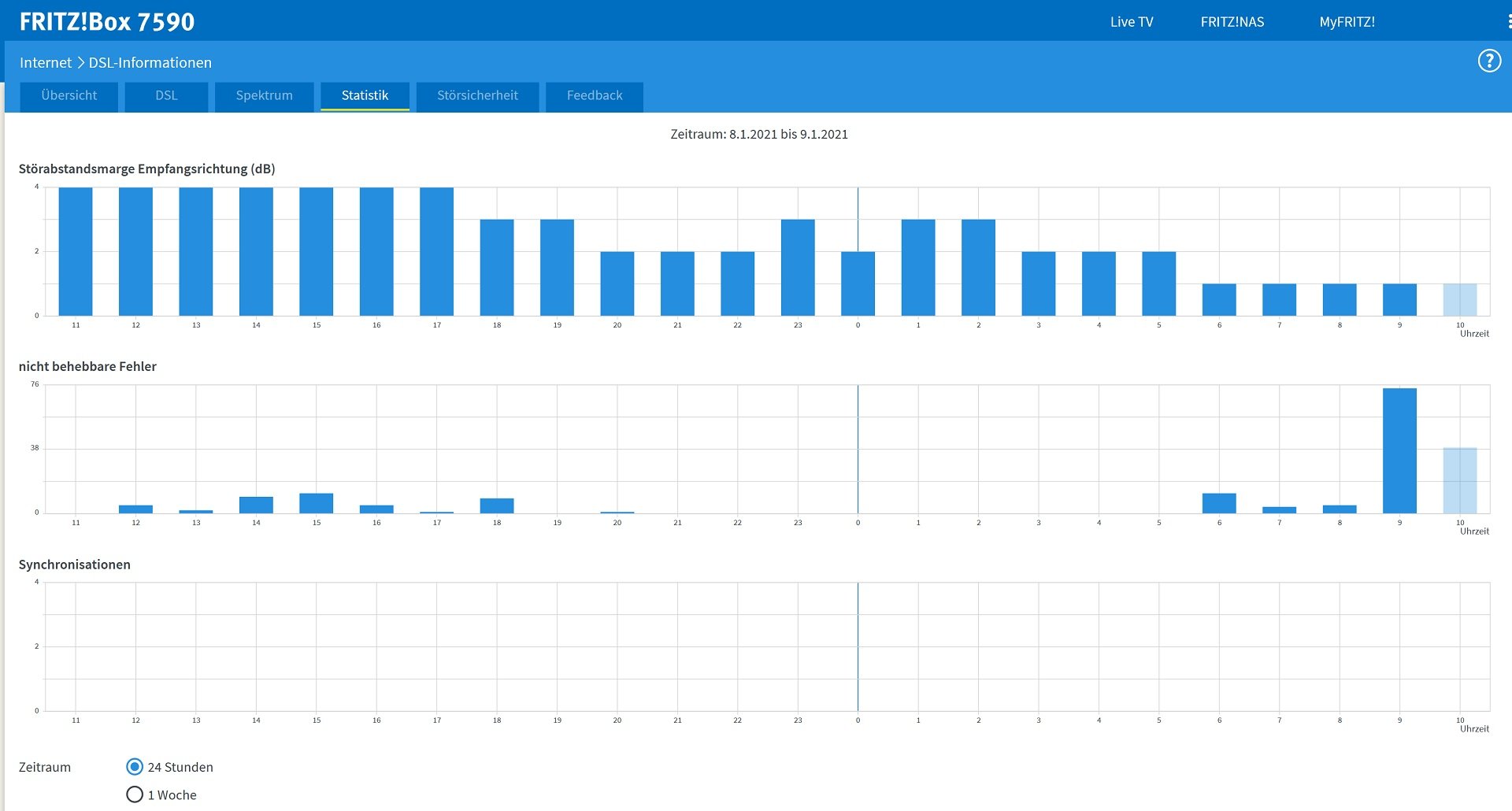Screen dimensions: 1512x811
Task: Click the 'DSL-Informationen' breadcrumb text
Action: tap(150, 62)
